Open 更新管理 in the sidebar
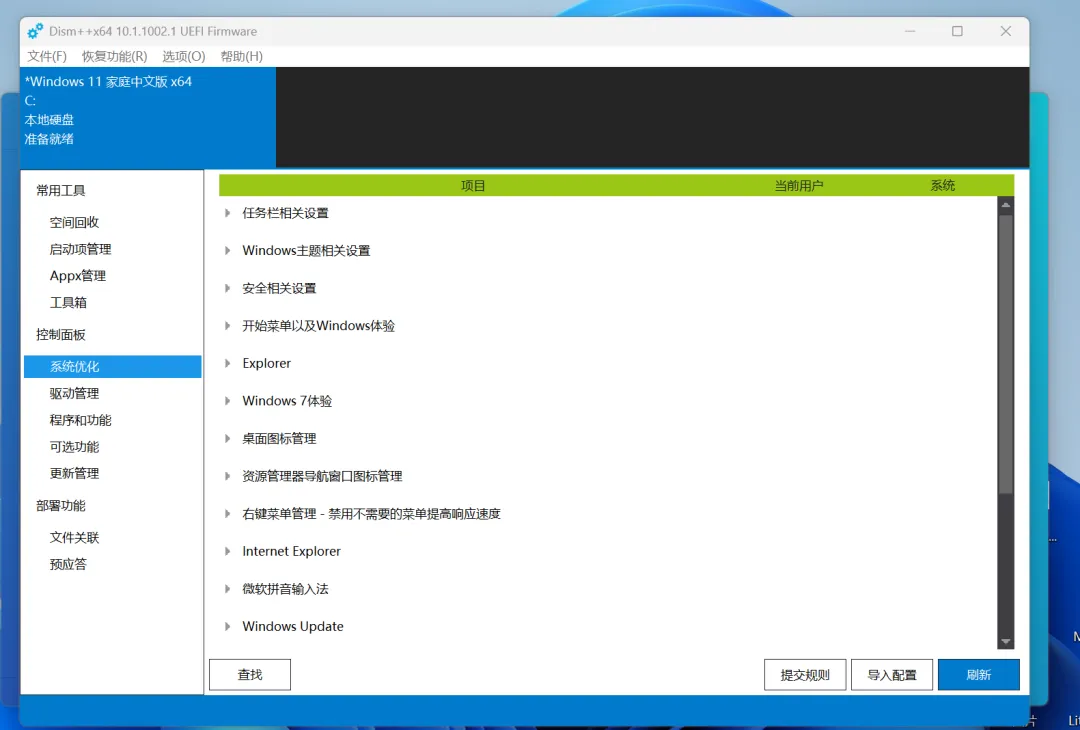This screenshot has width=1080, height=730. coord(74,473)
